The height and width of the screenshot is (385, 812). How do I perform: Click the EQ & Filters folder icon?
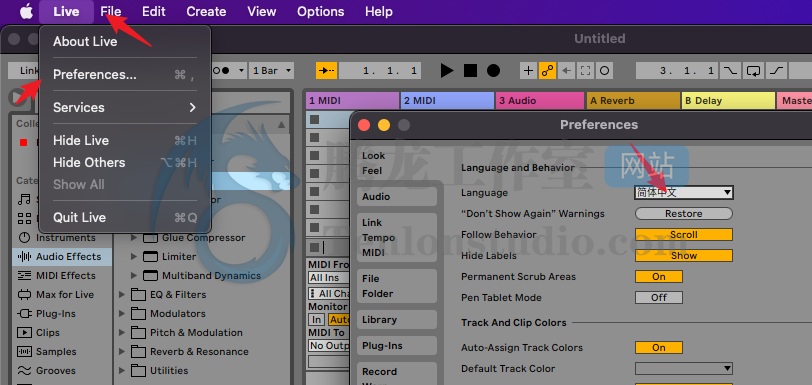[138, 295]
